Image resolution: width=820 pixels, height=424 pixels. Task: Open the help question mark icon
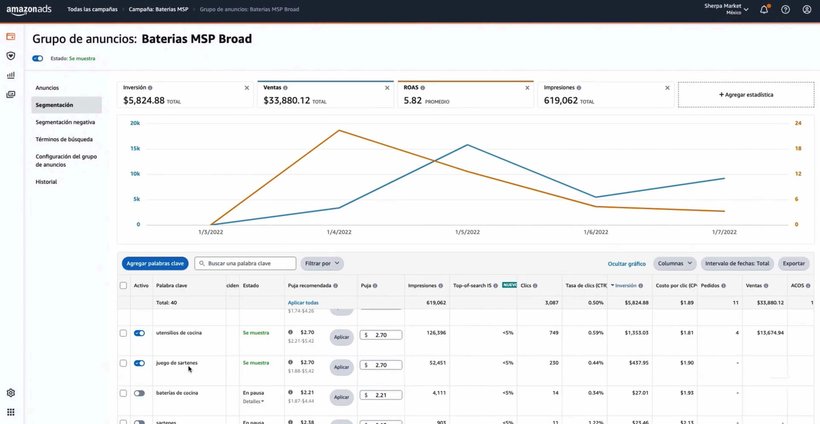coord(785,9)
